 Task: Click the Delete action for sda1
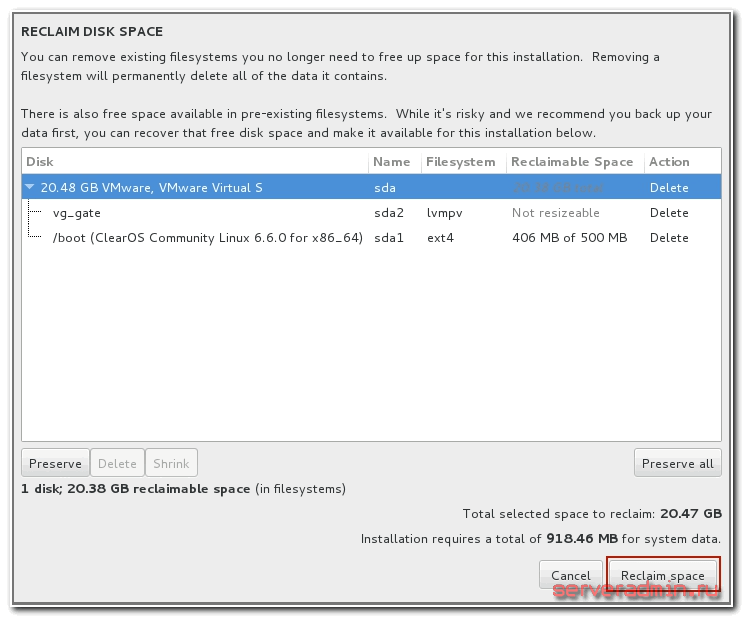669,238
